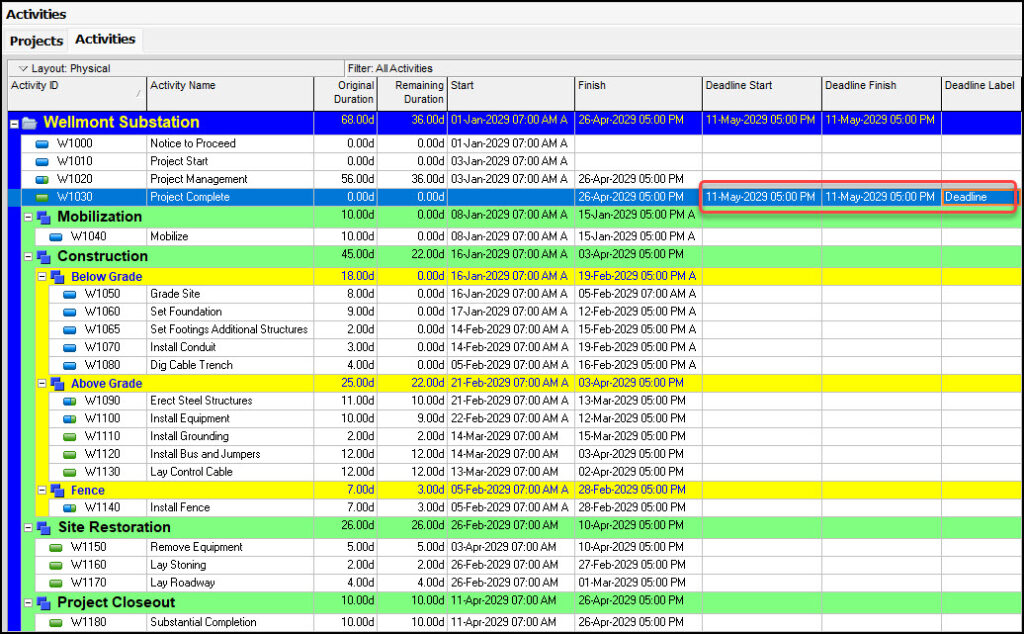Click the W1110 not-started activity icon
Viewport: 1024px width, 634px height.
coord(70,436)
